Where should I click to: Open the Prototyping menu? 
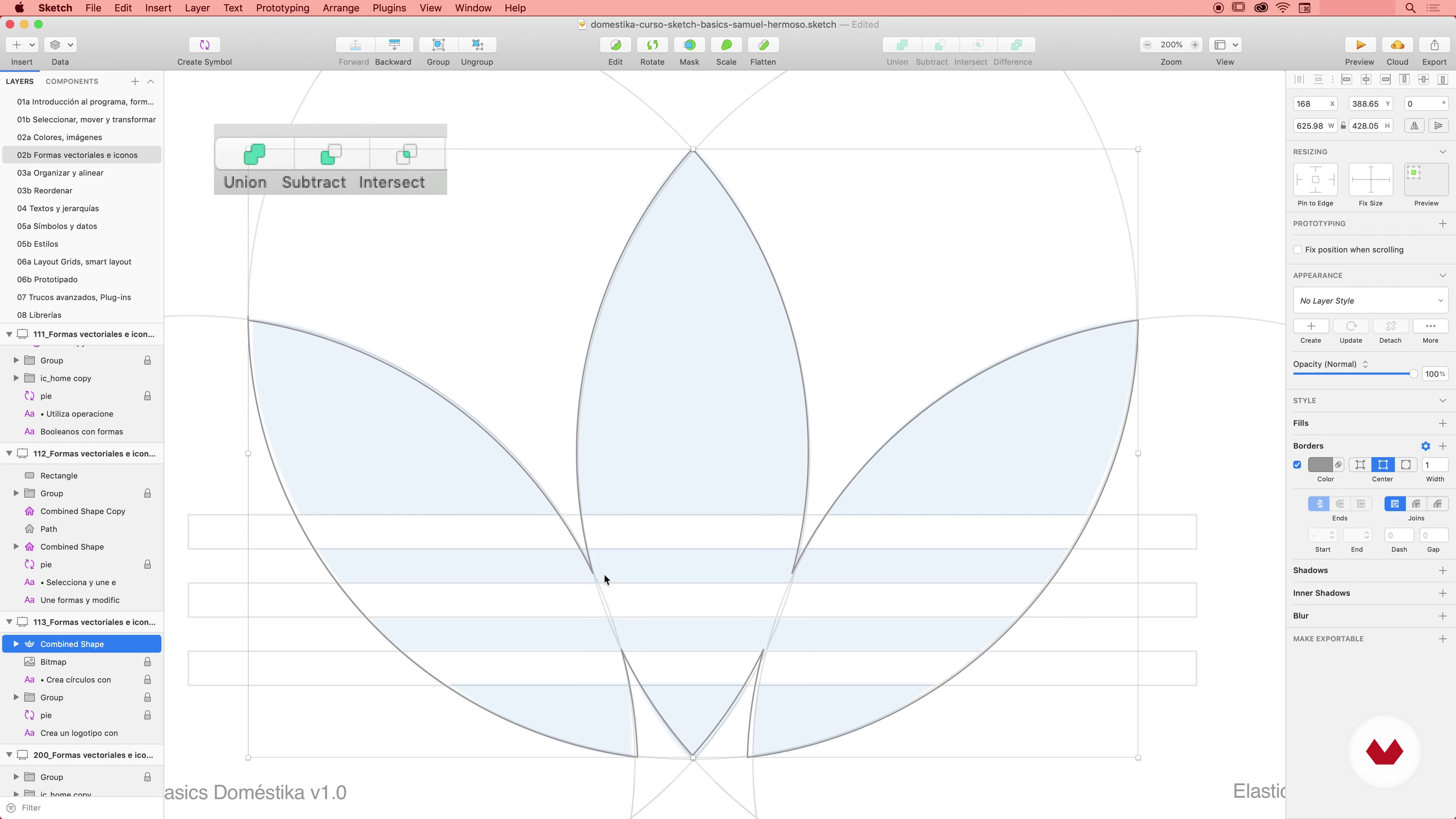click(x=282, y=8)
